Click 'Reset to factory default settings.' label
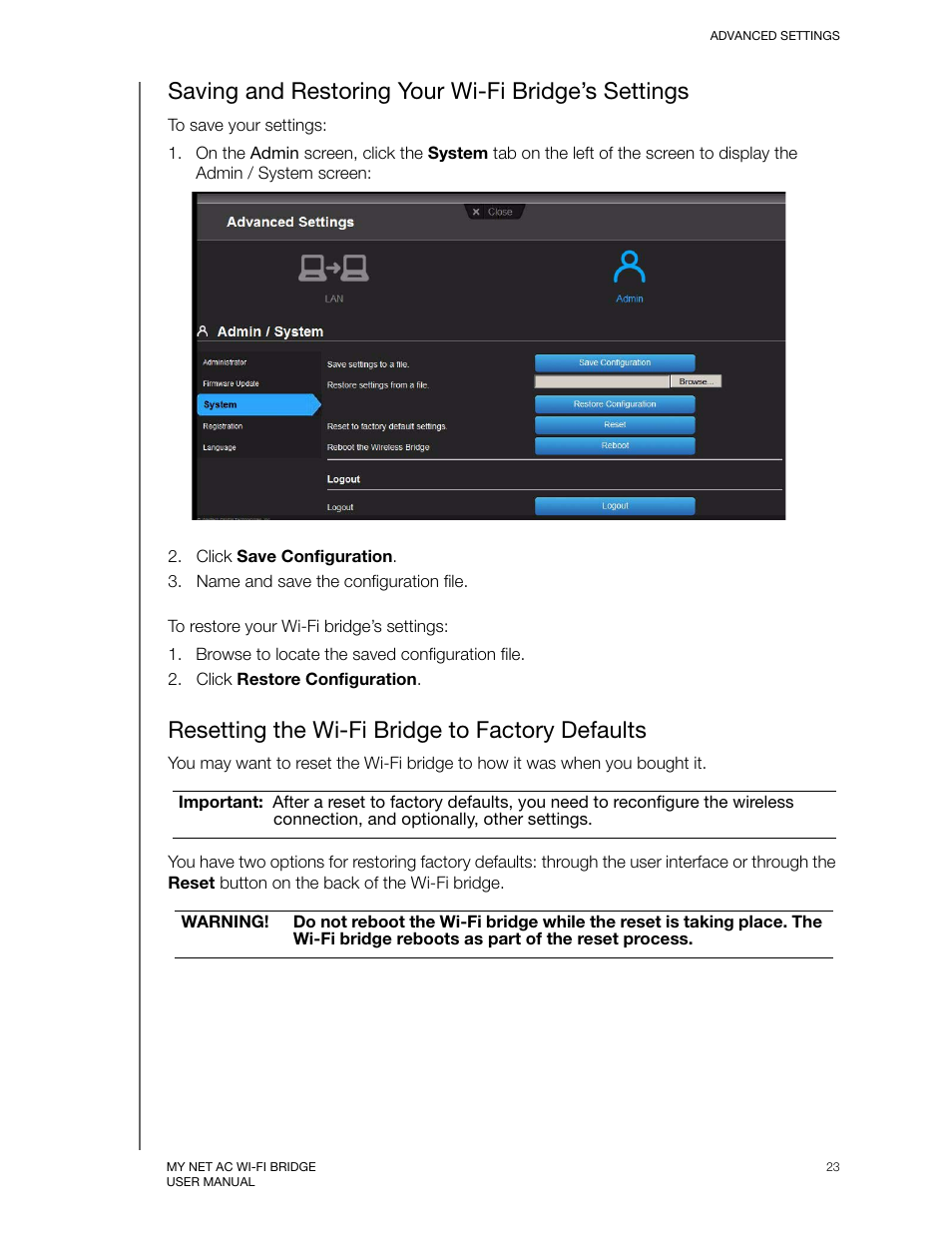Viewport: 952px width, 1233px height. click(x=387, y=426)
